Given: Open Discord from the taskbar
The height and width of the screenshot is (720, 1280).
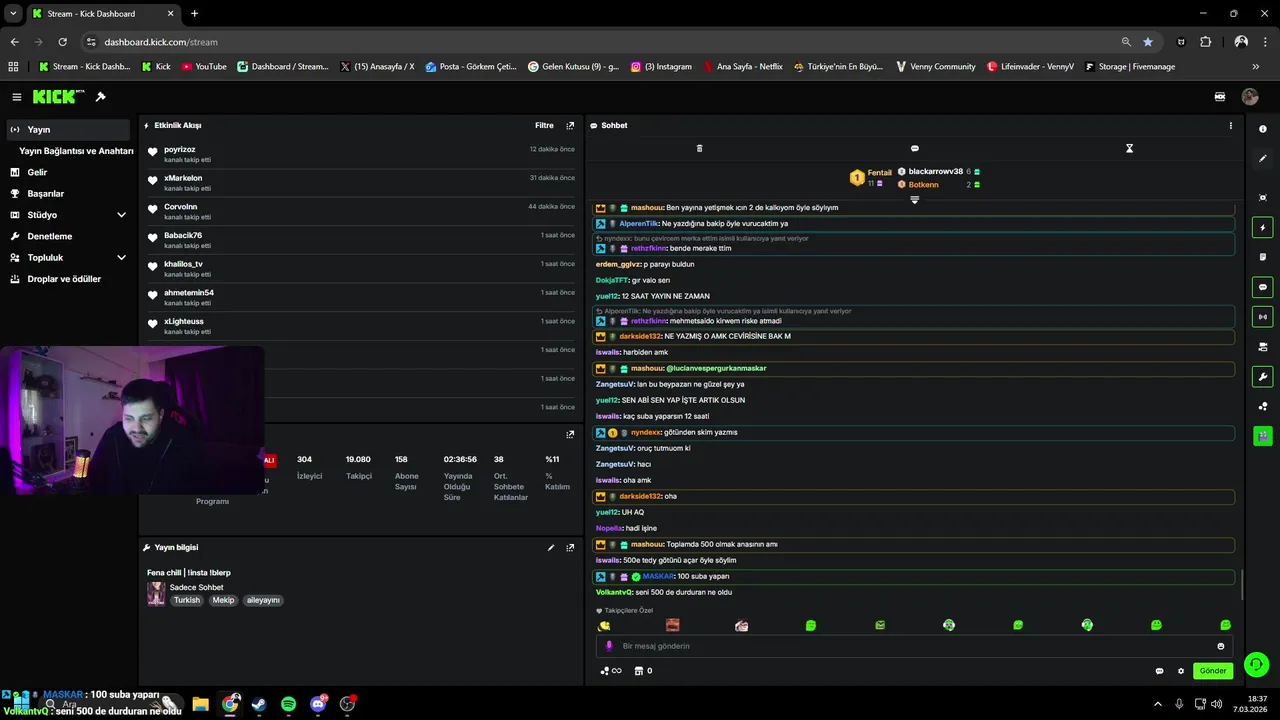Looking at the screenshot, I should click(318, 704).
